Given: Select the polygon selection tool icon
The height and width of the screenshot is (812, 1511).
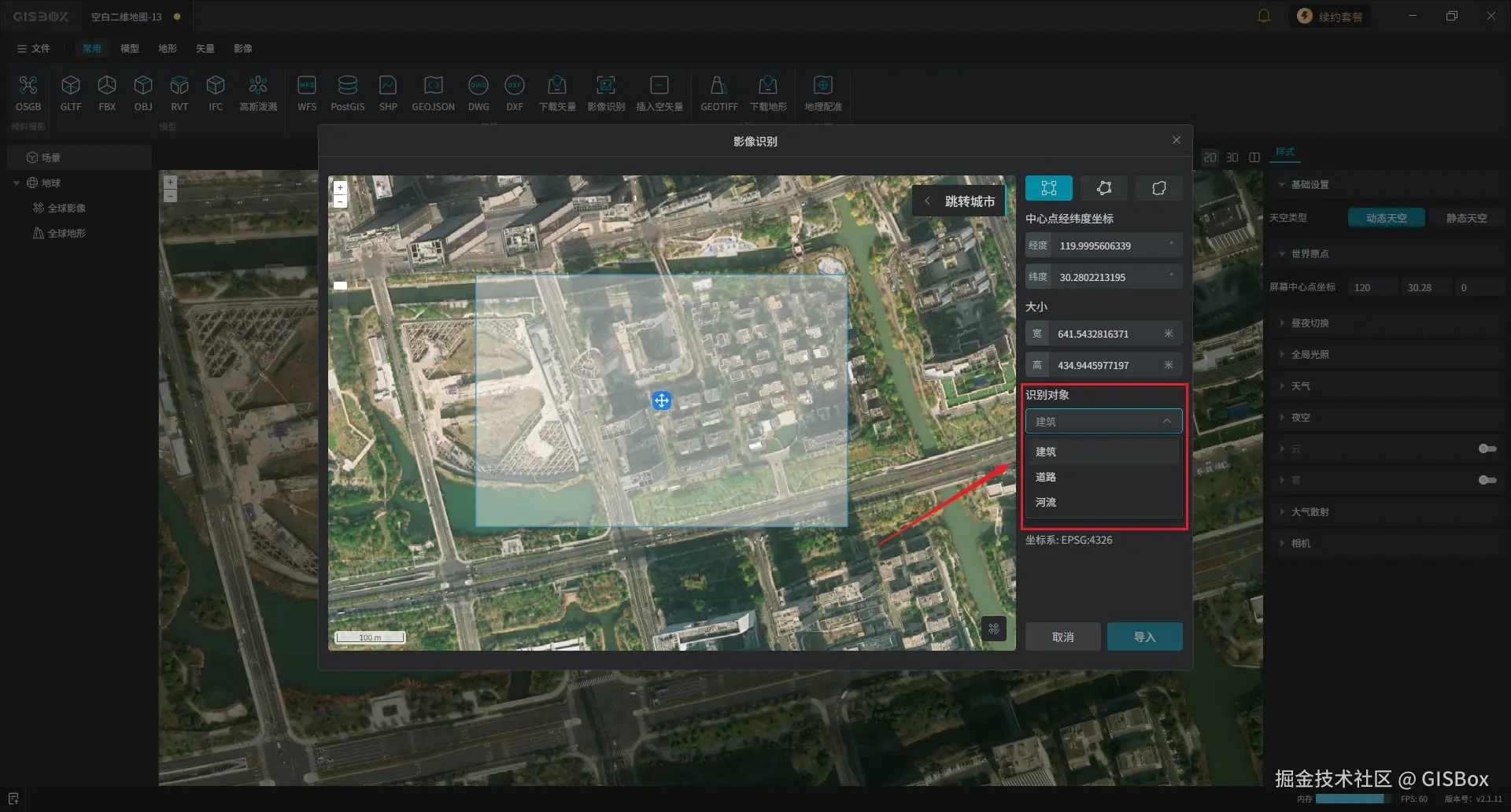Looking at the screenshot, I should coord(1103,188).
